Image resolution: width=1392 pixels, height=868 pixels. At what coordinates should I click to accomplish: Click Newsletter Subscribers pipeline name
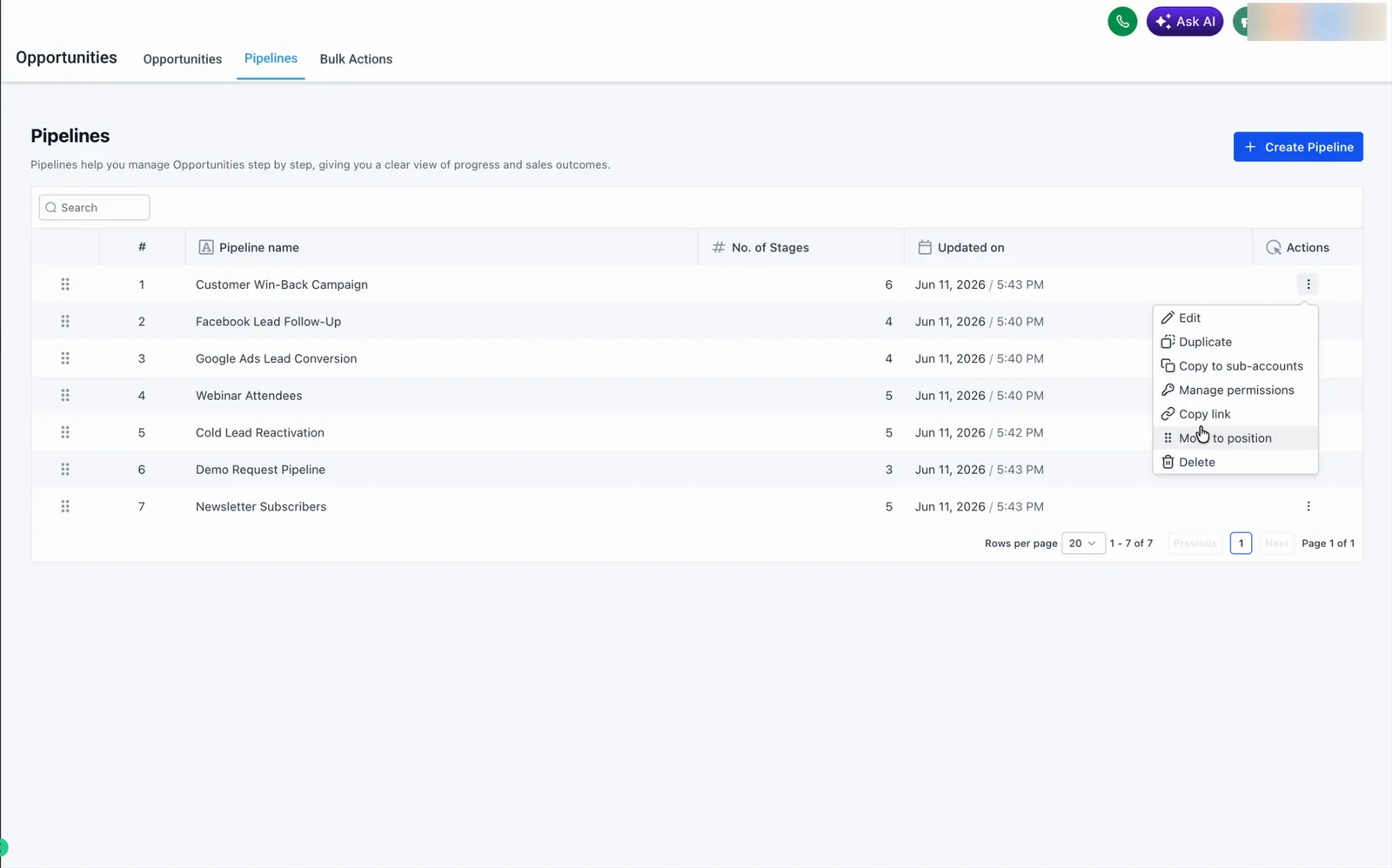point(261,506)
